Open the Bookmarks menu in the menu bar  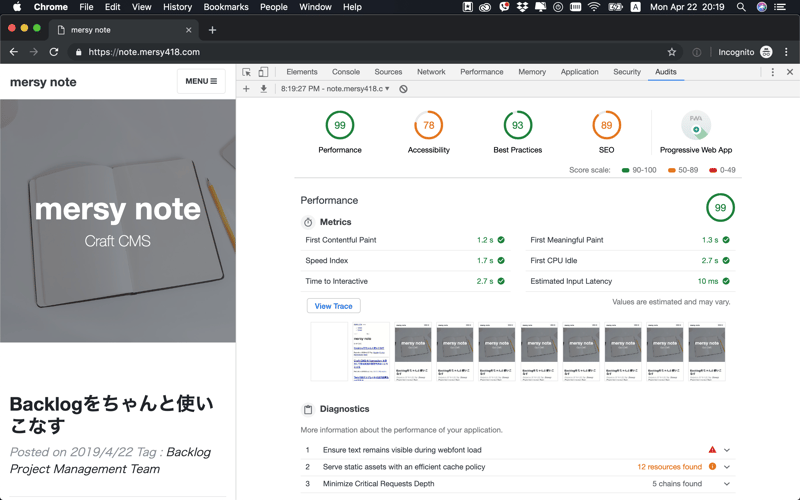click(x=226, y=7)
